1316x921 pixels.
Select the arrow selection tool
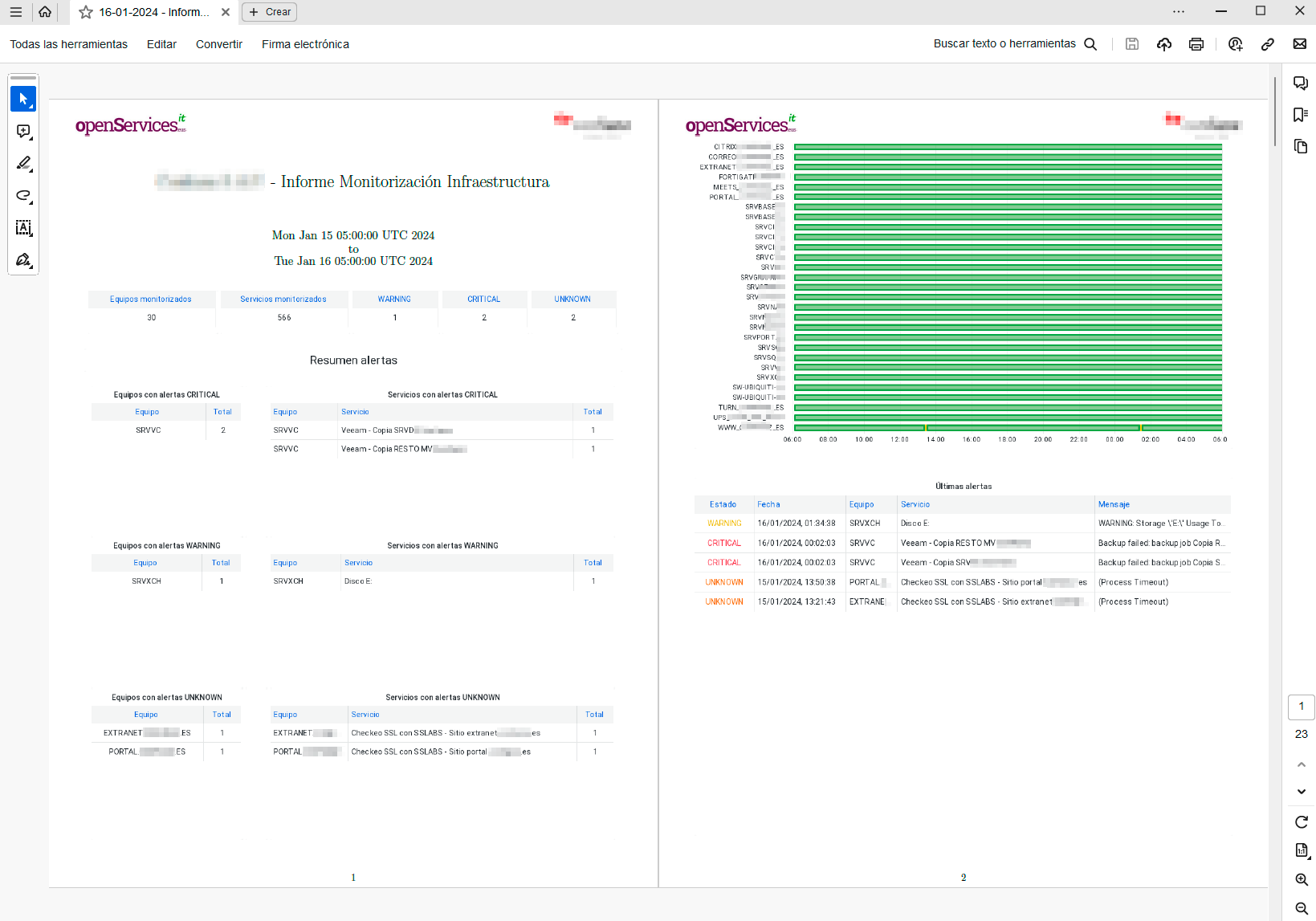(23, 99)
